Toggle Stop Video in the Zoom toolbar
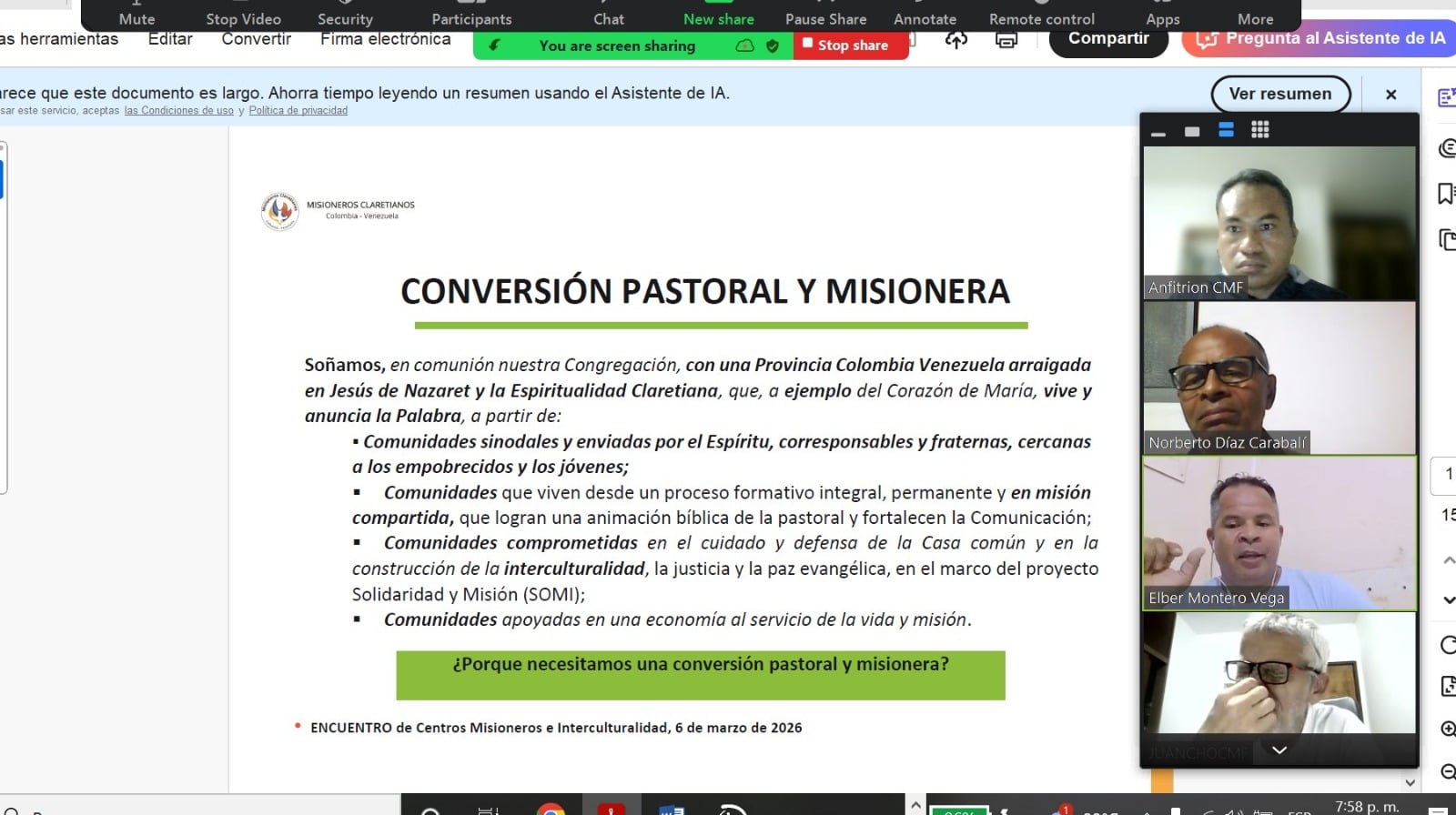This screenshot has height=815, width=1456. (243, 16)
